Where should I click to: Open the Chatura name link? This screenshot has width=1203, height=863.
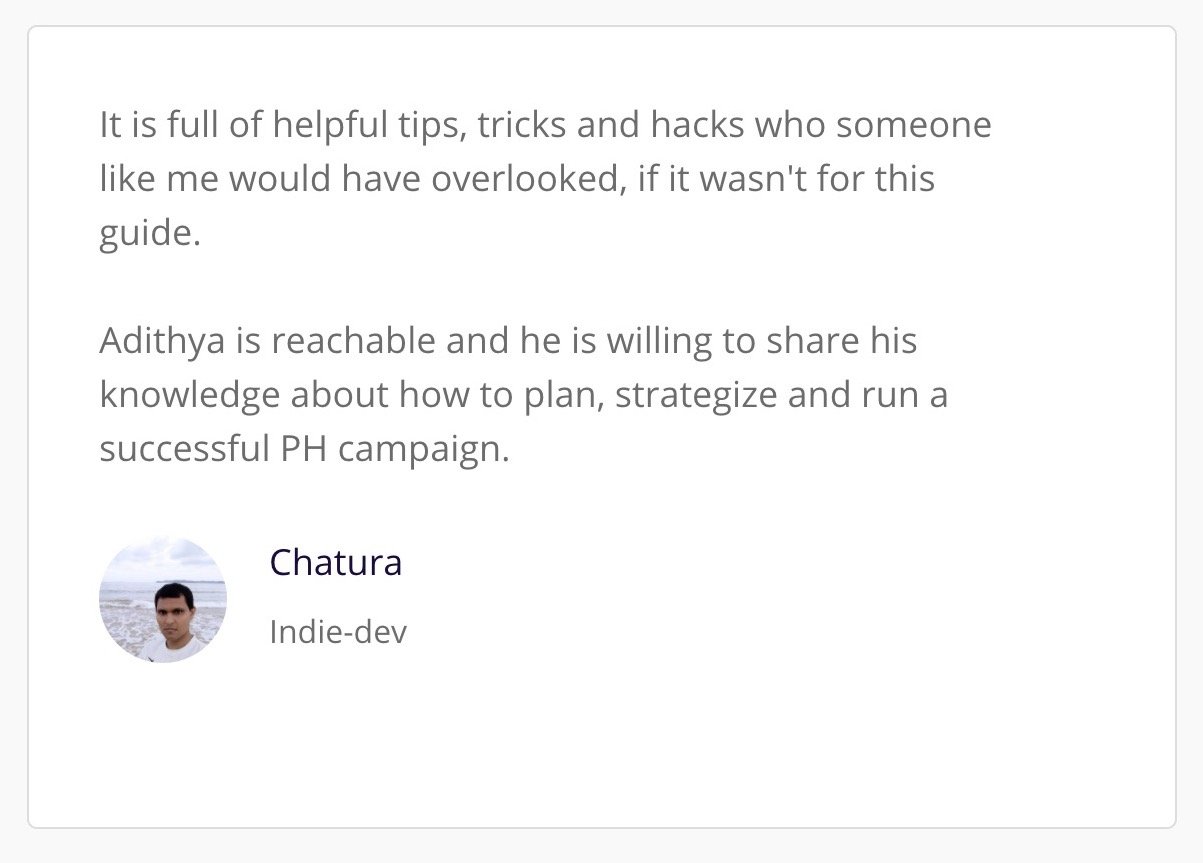click(x=336, y=563)
